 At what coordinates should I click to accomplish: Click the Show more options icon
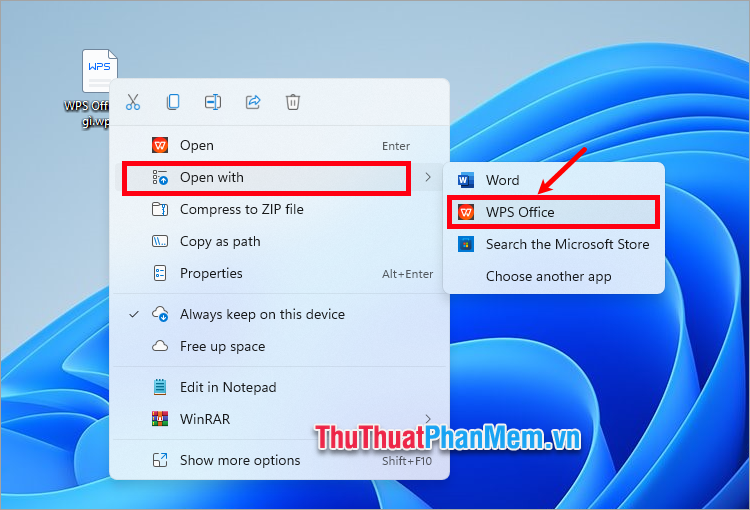pos(160,460)
